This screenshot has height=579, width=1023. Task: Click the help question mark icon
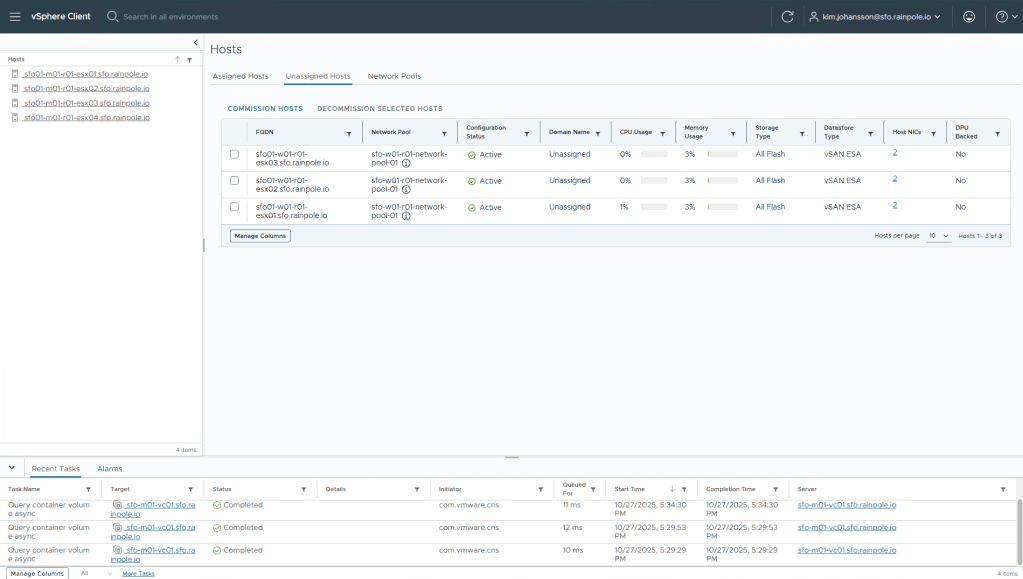click(x=1001, y=16)
